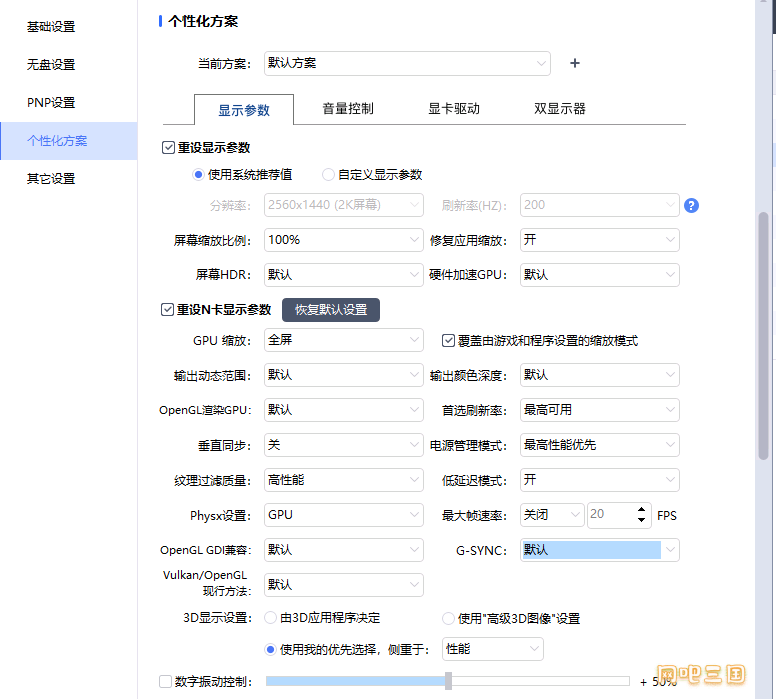Open the Vulkan/OpenGL 现行方法 dropdown
Screen dimensions: 776x699
[x=344, y=585]
